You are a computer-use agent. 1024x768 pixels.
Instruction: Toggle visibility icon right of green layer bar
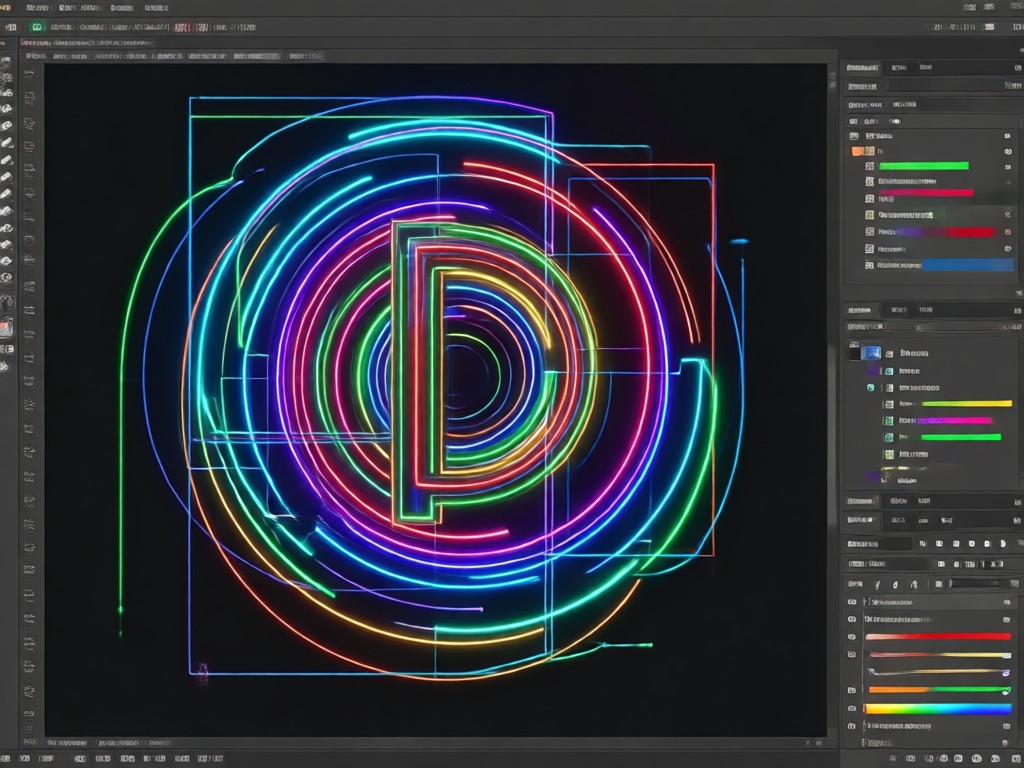(x=1008, y=167)
